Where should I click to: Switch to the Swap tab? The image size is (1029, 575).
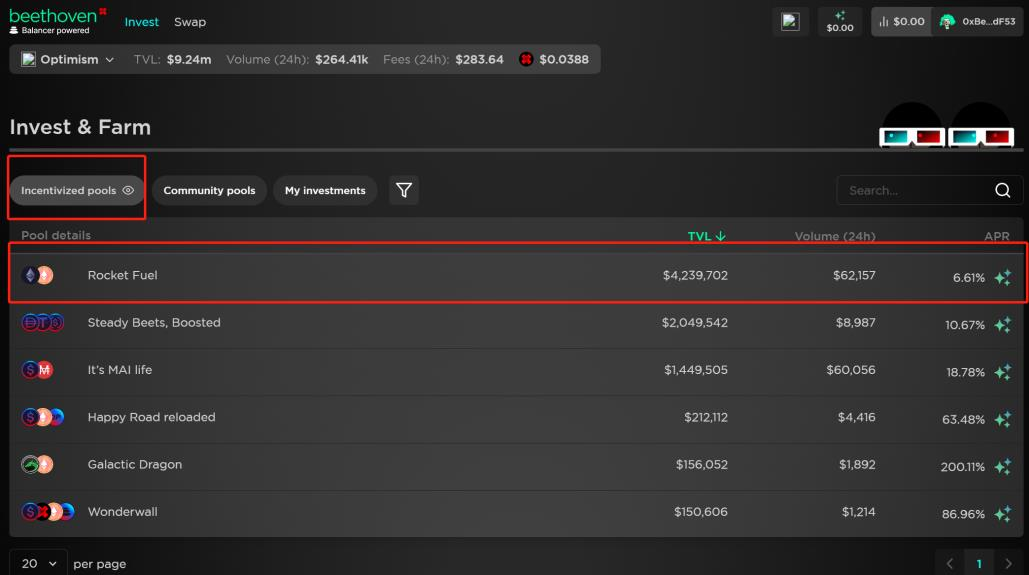(x=190, y=22)
